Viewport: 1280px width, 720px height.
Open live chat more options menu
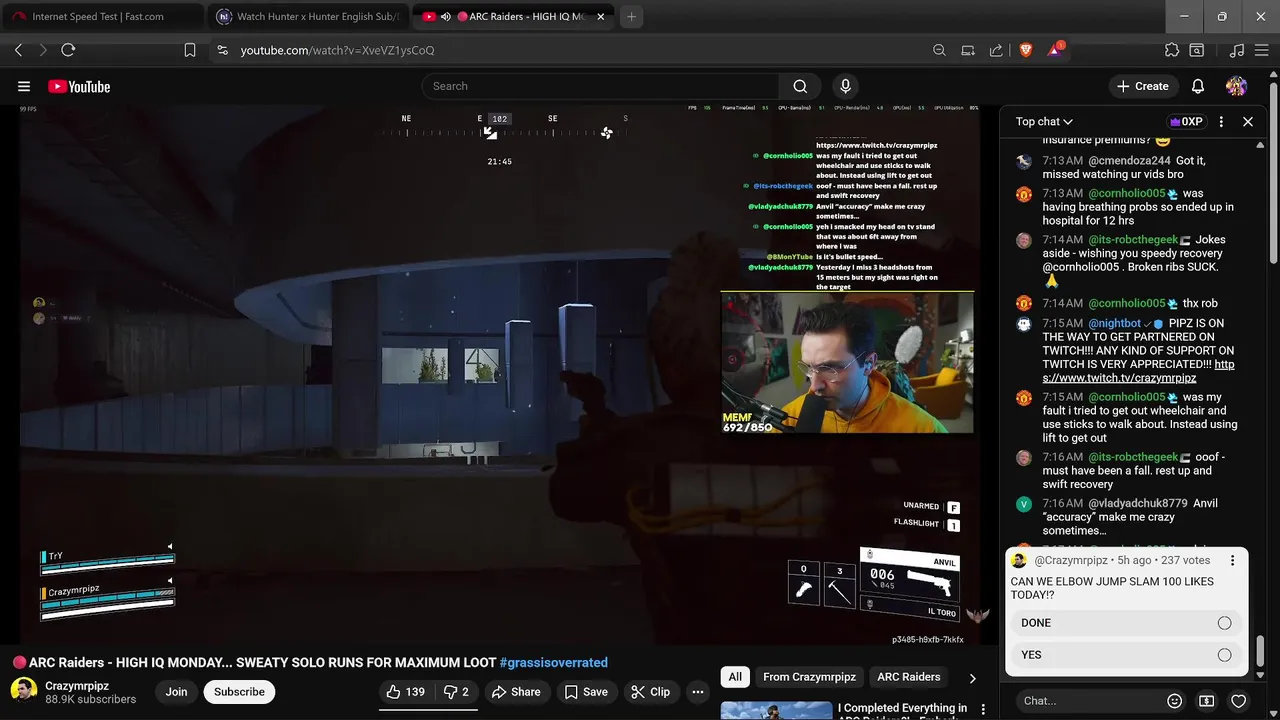pyautogui.click(x=1221, y=121)
